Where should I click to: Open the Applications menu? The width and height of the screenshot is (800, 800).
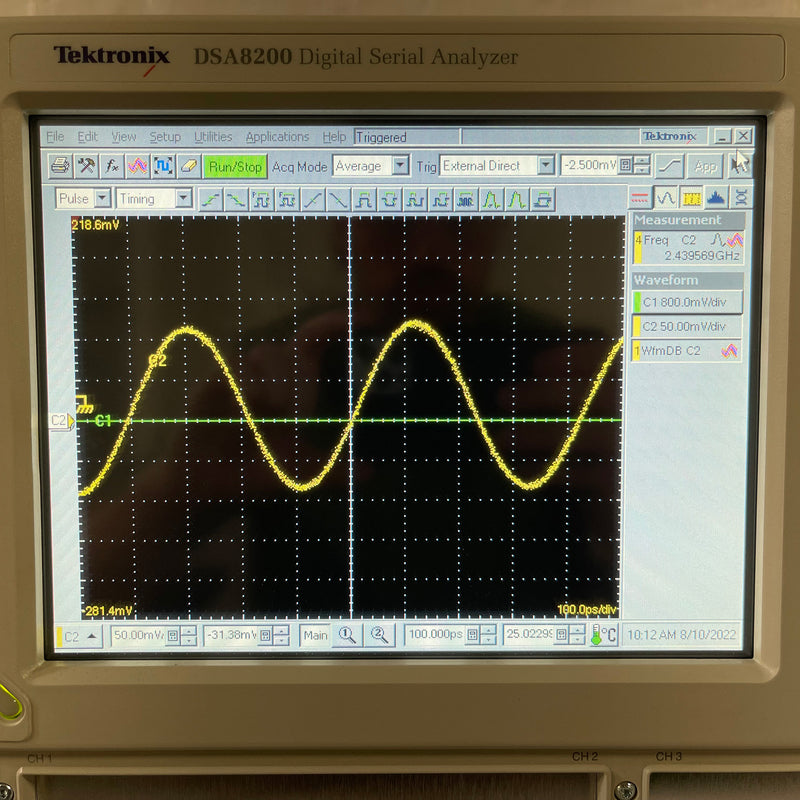point(278,136)
